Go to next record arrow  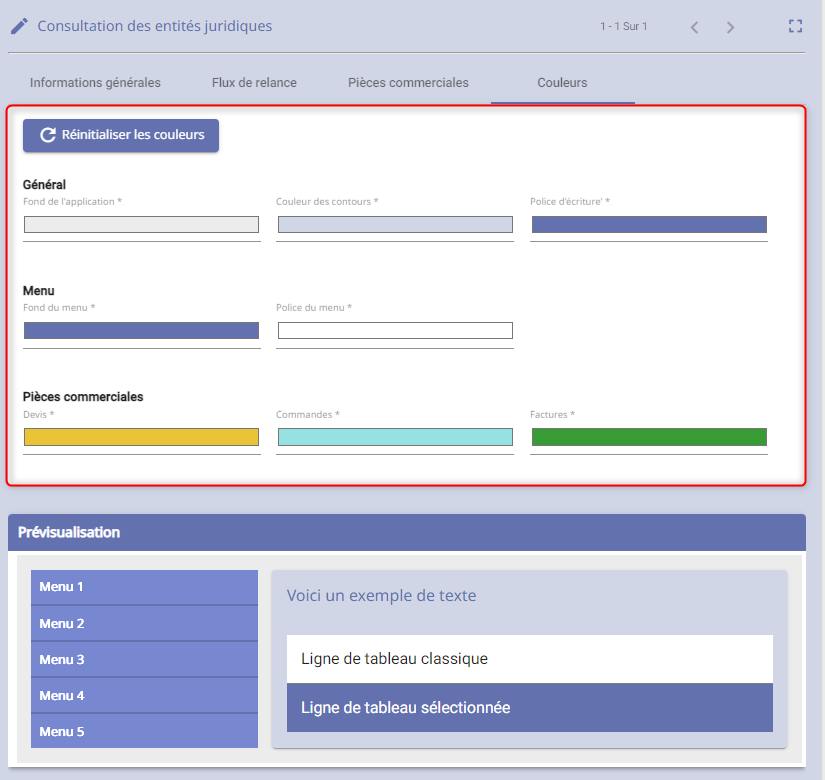[730, 27]
